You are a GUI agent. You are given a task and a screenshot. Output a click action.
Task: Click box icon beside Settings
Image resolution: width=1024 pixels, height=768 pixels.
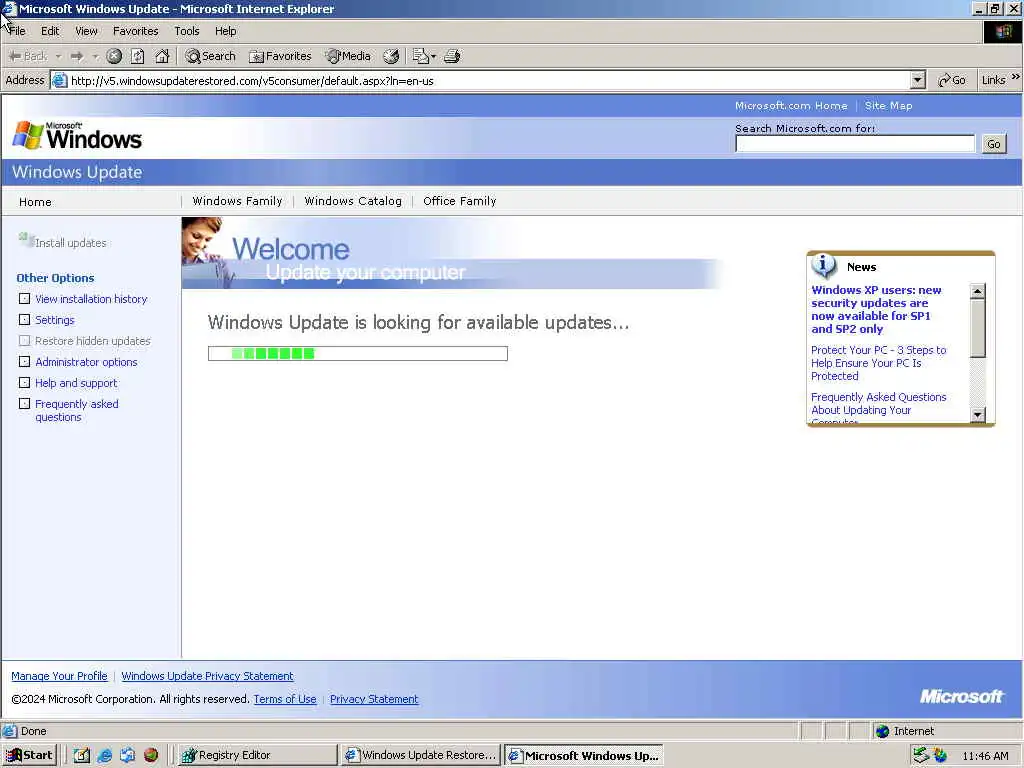[x=24, y=319]
